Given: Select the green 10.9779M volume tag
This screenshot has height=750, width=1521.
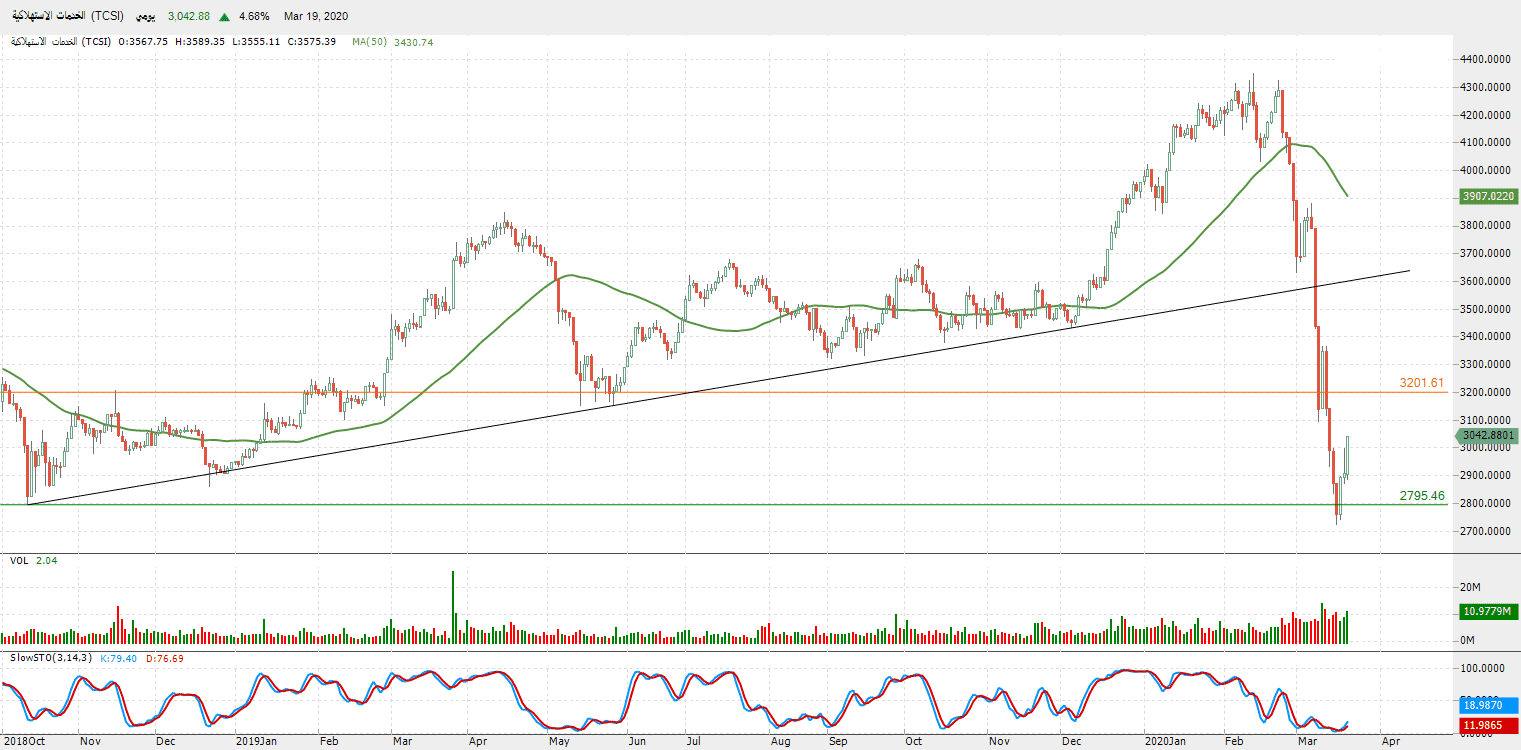Looking at the screenshot, I should tap(1489, 611).
